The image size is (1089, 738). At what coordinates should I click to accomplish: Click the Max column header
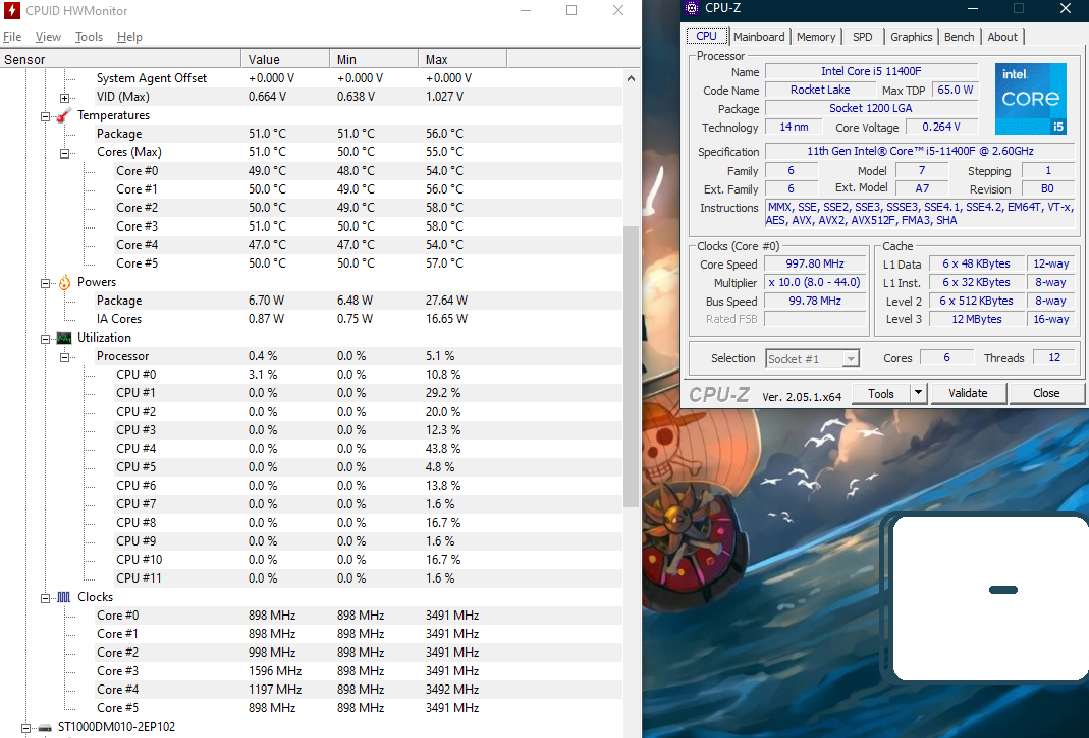click(463, 59)
